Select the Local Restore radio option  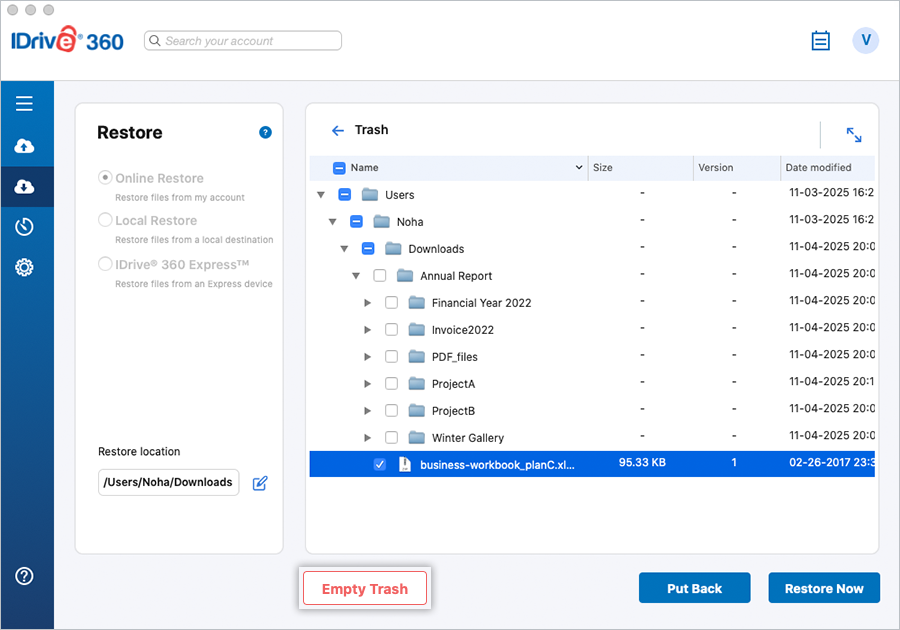click(105, 220)
